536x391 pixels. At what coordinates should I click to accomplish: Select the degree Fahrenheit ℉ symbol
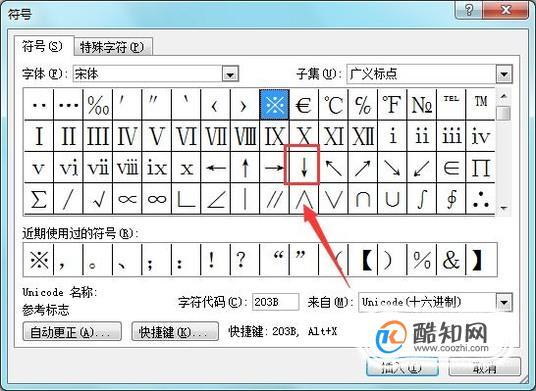(392, 105)
